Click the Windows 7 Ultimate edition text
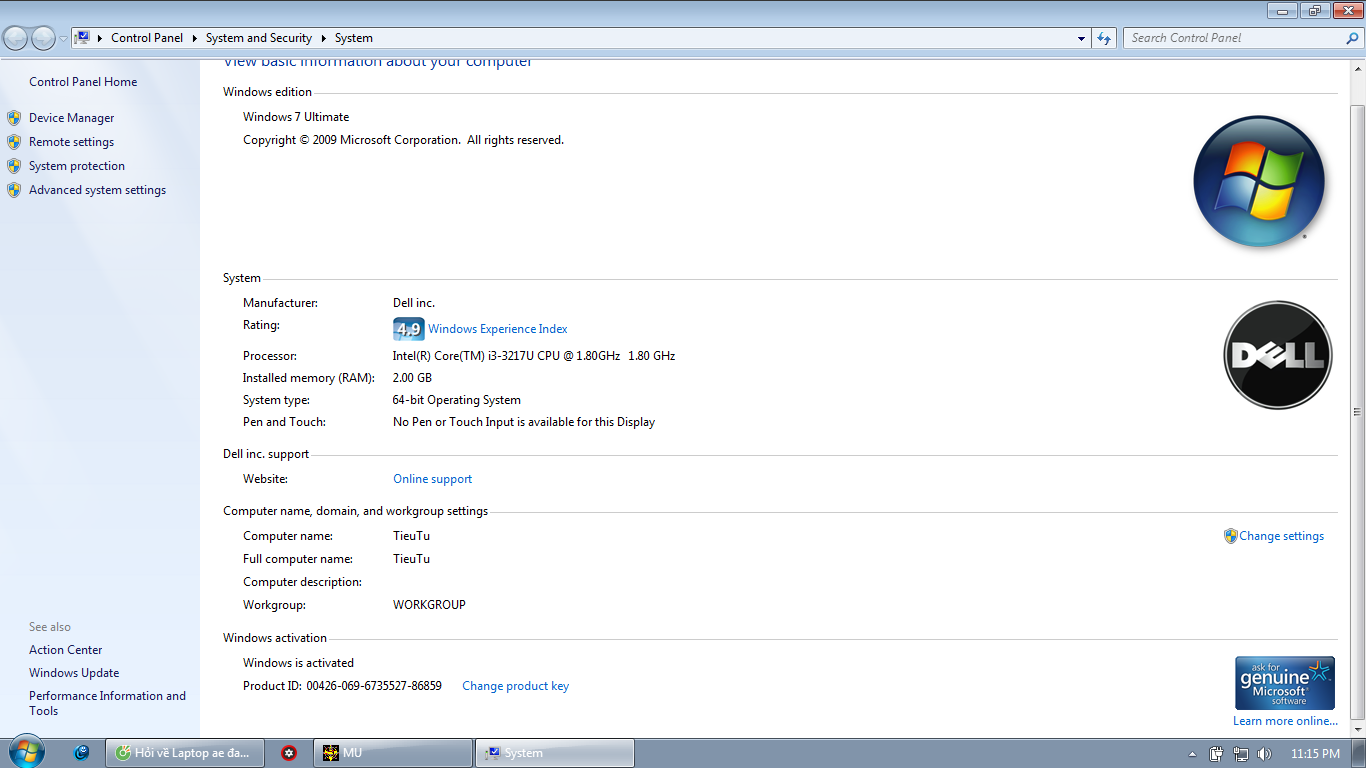The image size is (1366, 768). click(x=296, y=117)
